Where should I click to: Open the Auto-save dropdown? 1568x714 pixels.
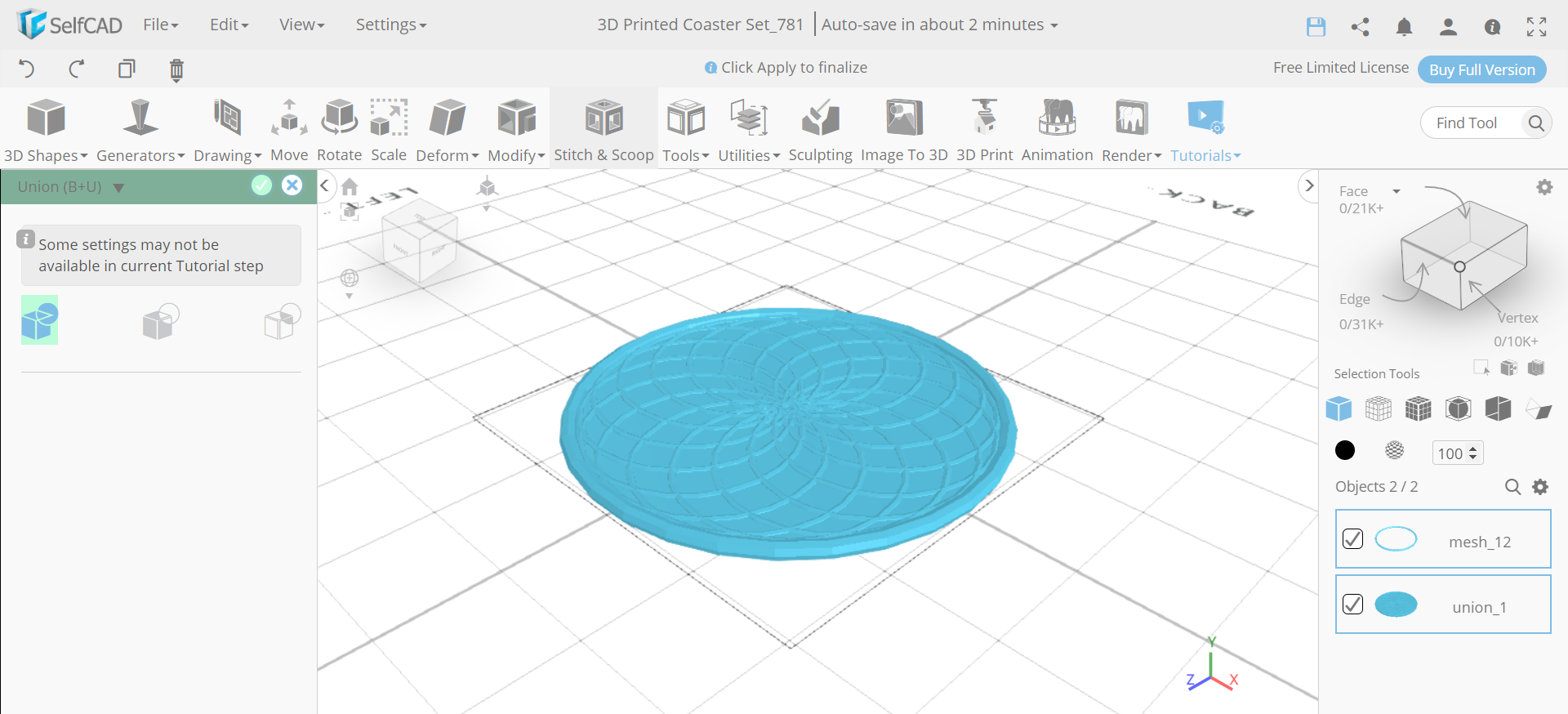point(939,25)
